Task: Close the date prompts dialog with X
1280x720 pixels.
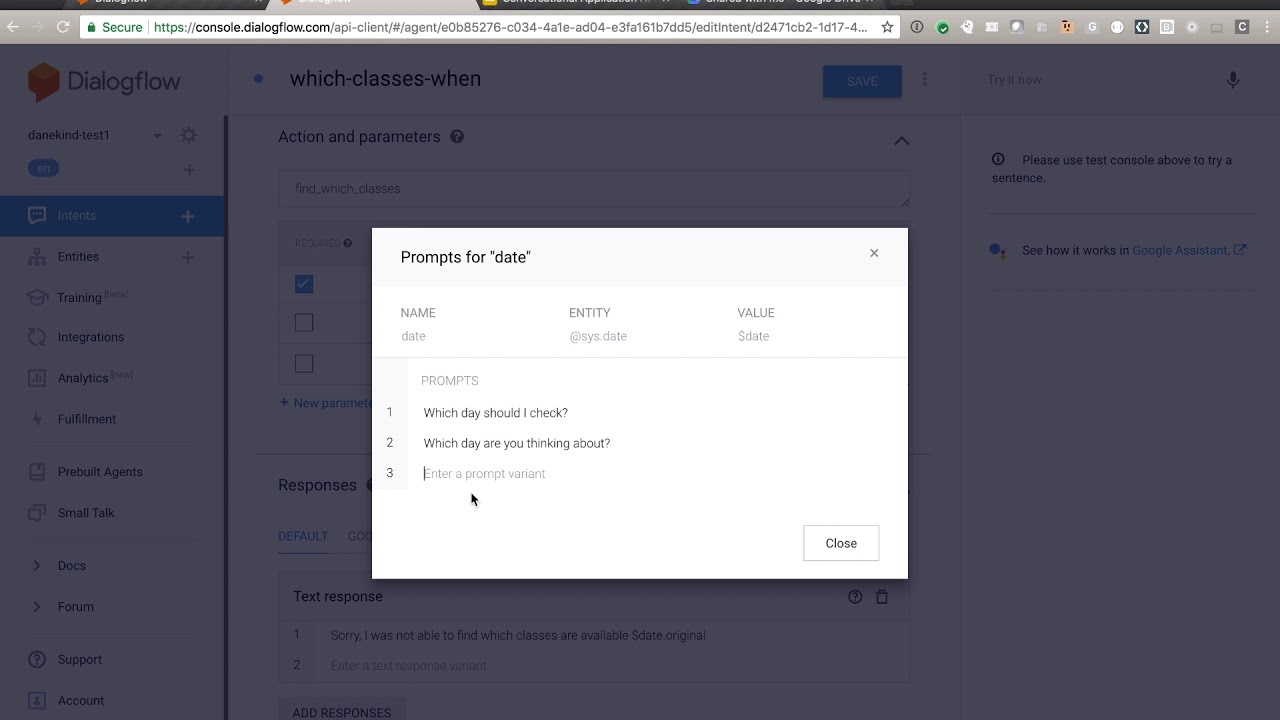Action: click(874, 253)
